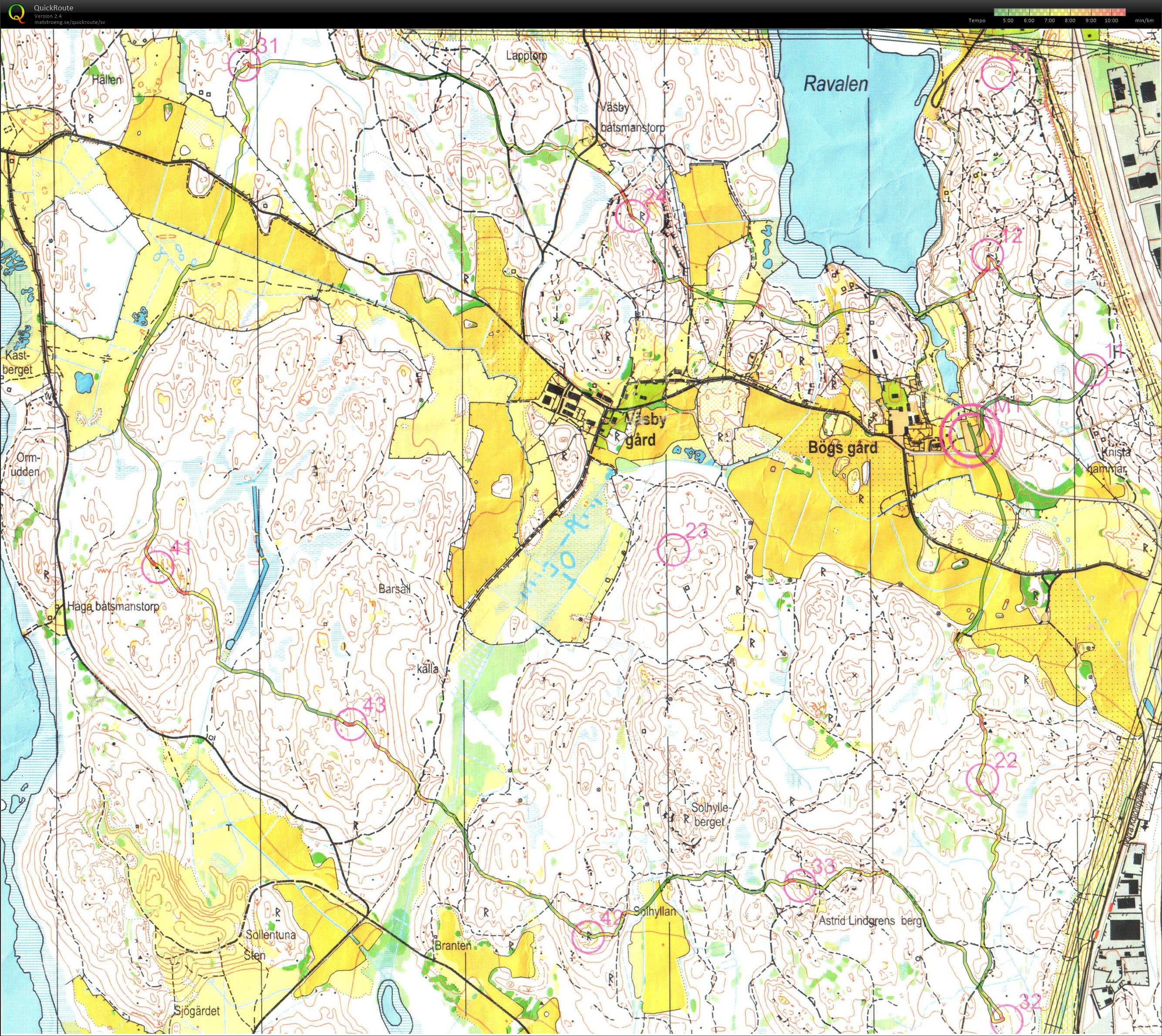Select control circle 12 marker
Image resolution: width=1162 pixels, height=1036 pixels.
(987, 255)
